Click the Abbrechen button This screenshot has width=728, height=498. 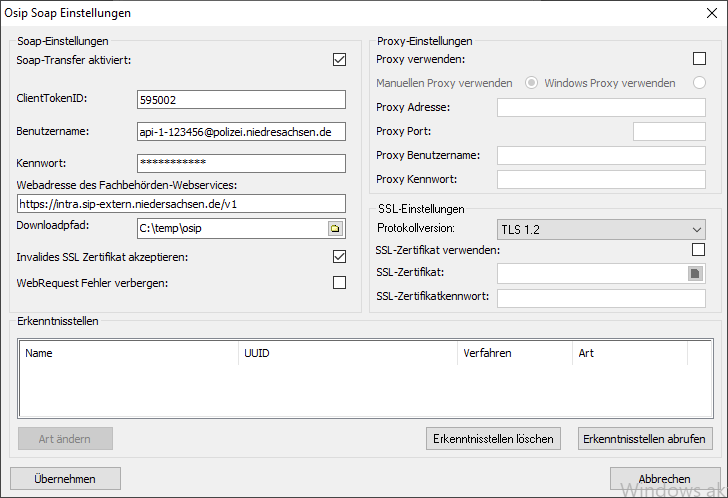(664, 479)
